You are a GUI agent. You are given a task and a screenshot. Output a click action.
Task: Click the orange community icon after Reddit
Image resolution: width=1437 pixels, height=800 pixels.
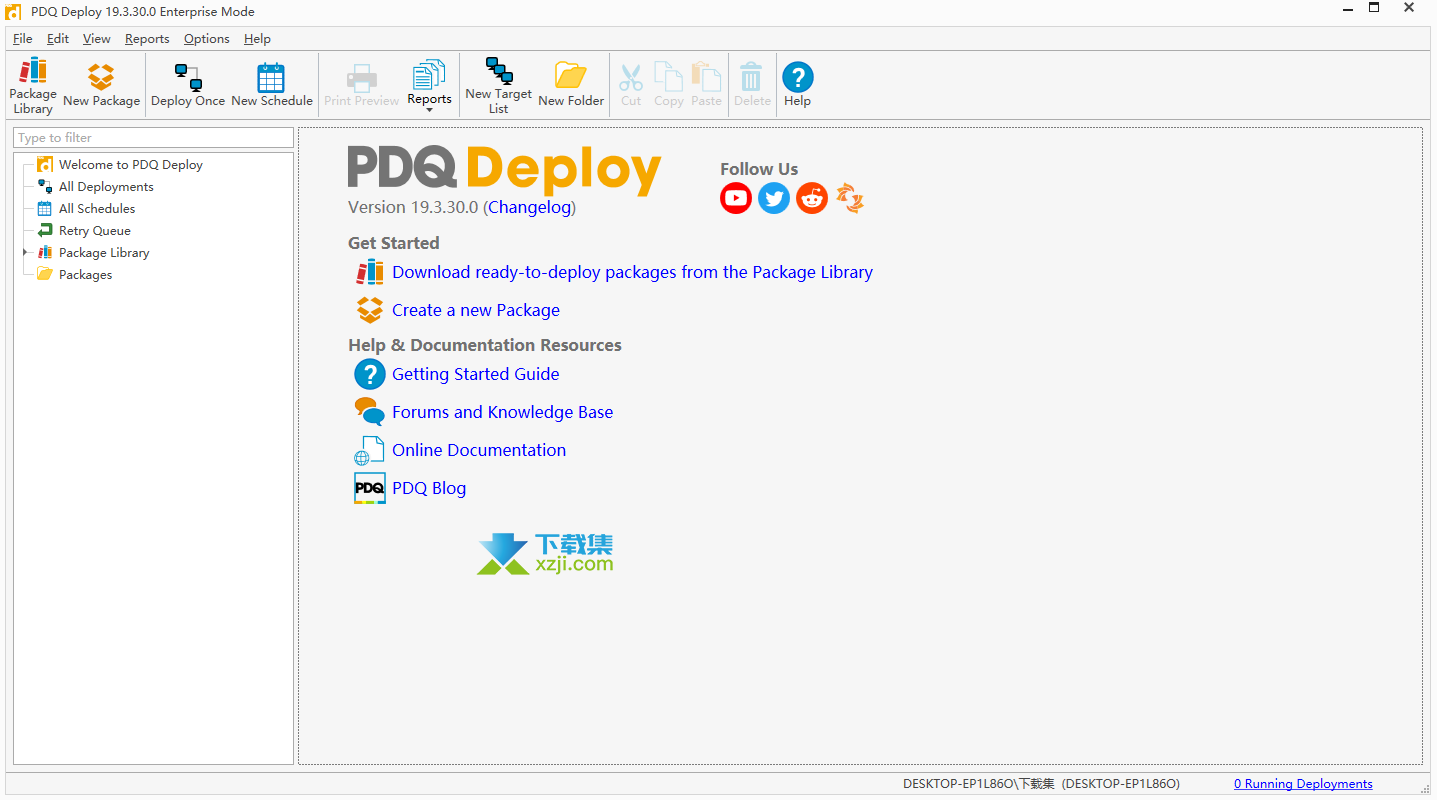click(850, 198)
